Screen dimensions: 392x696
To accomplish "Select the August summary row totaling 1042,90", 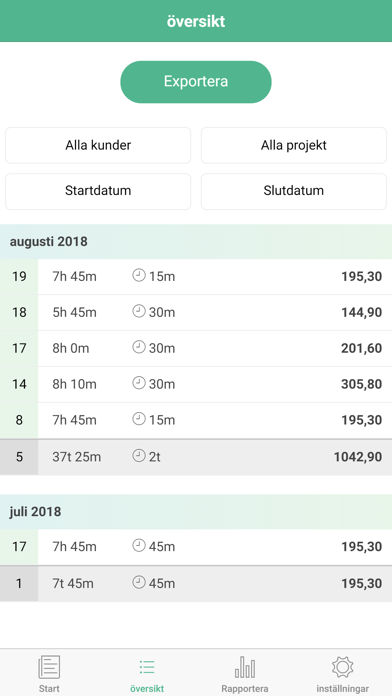I will 196,457.
